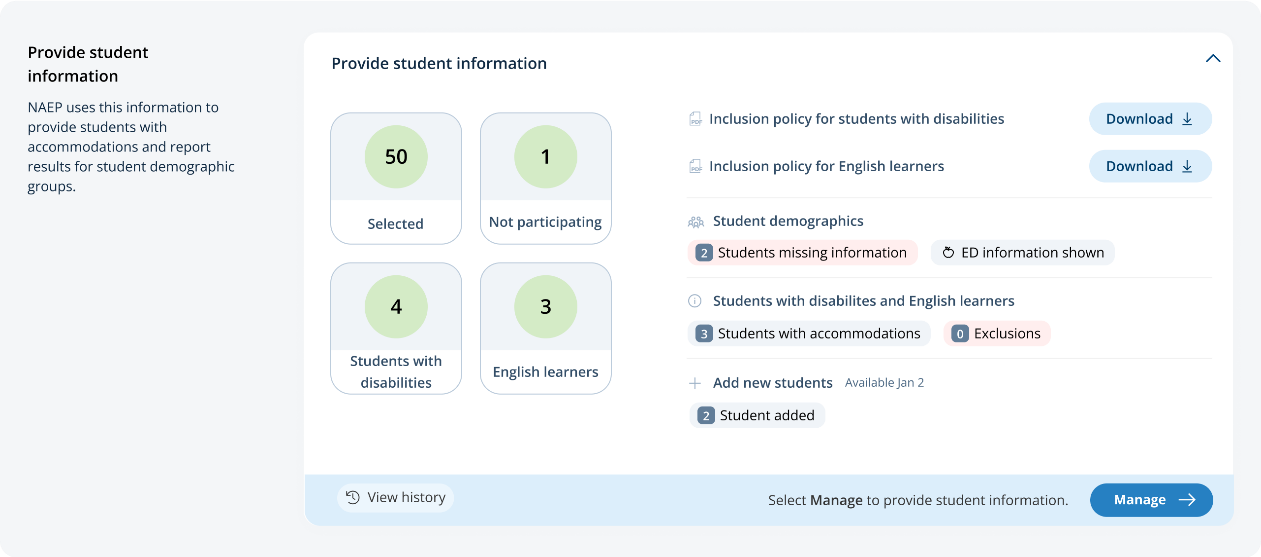
Task: Click the Student demographics group icon
Action: tap(696, 221)
